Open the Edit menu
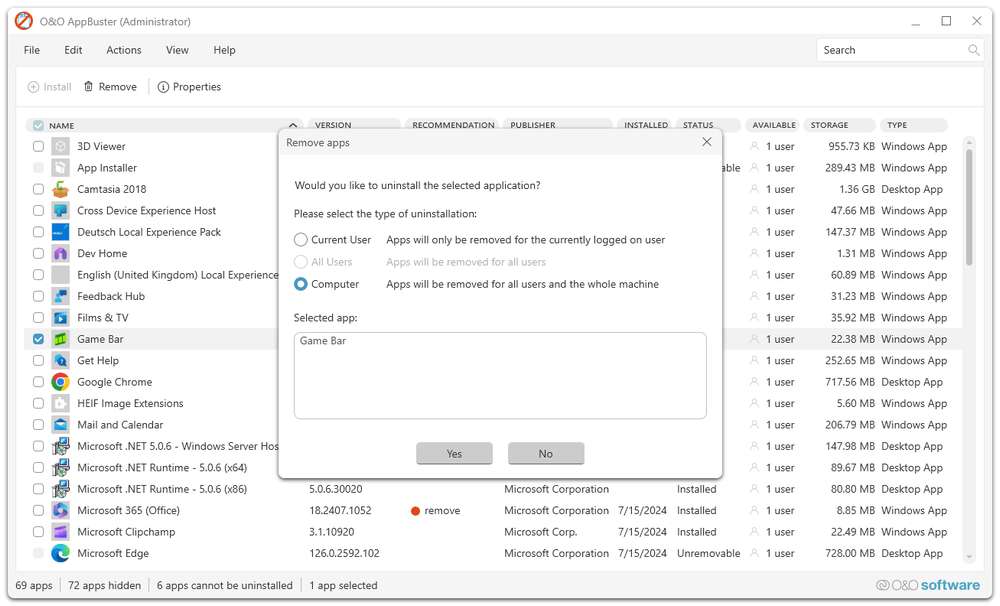Viewport: 1000px width, 606px height. tap(73, 50)
